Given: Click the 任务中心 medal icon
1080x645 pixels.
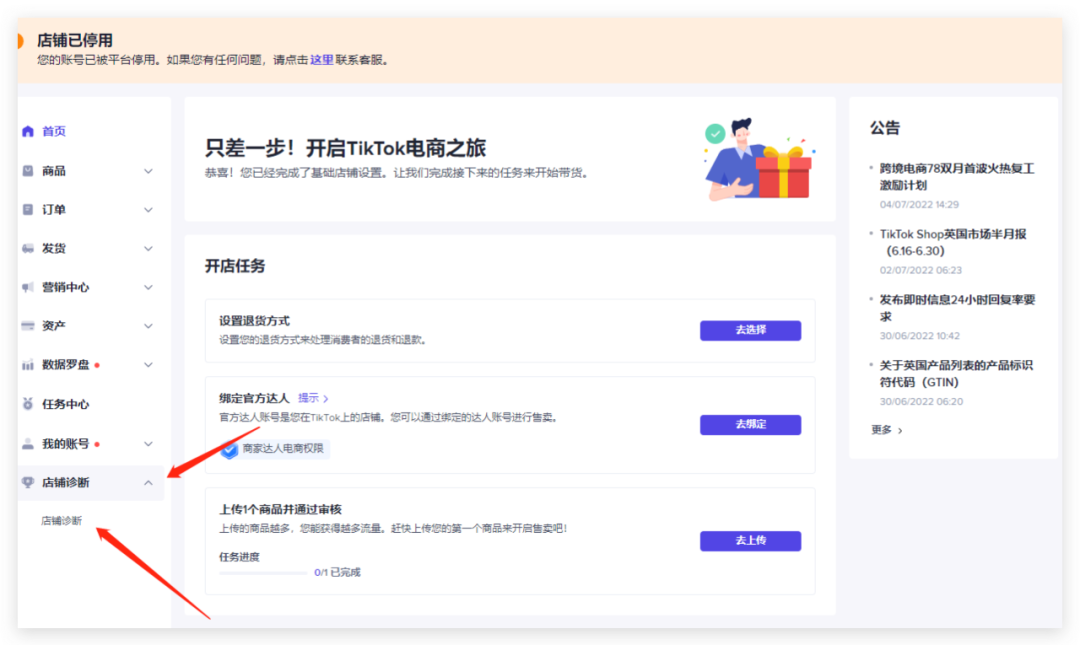Looking at the screenshot, I should [28, 404].
